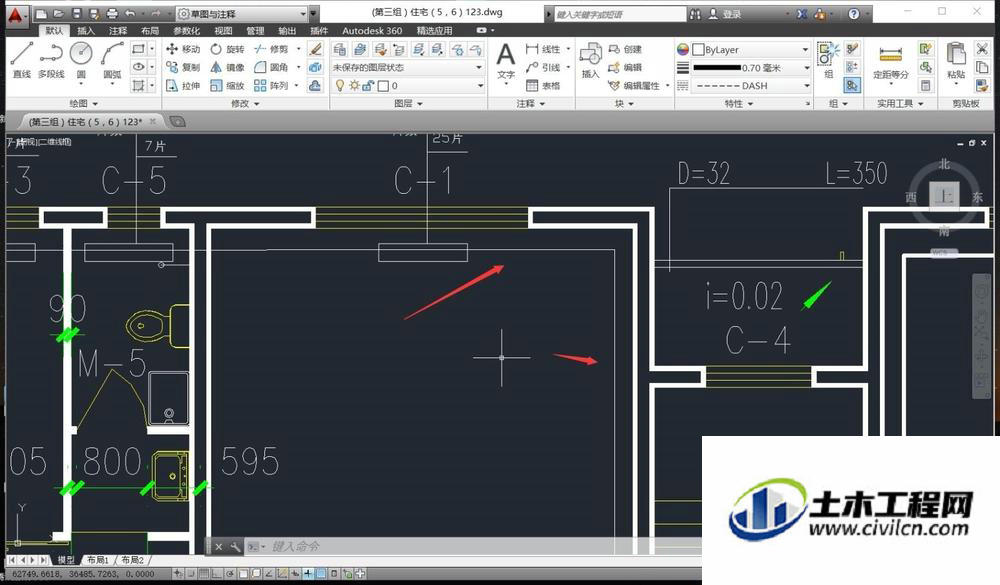
Task: Toggle Polar Tracking in the status bar
Action: click(x=230, y=574)
